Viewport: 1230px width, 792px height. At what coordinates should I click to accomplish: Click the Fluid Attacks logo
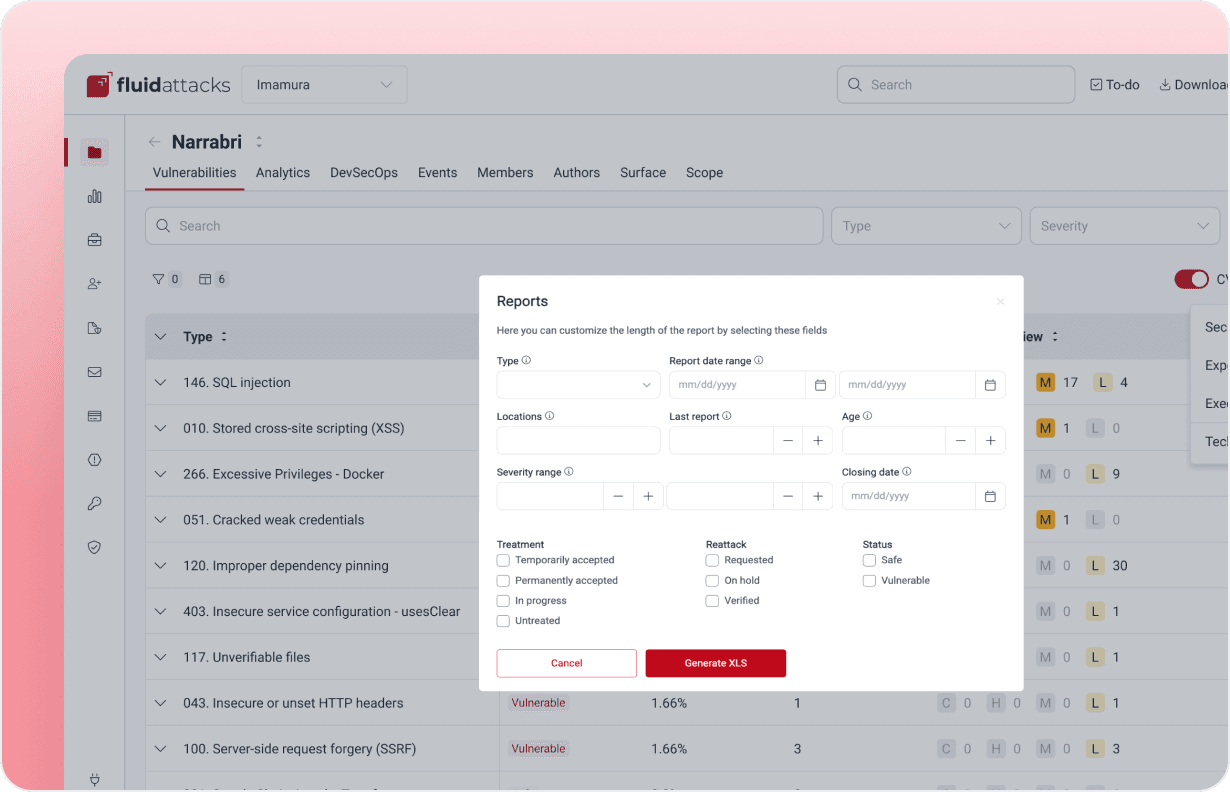(x=158, y=85)
